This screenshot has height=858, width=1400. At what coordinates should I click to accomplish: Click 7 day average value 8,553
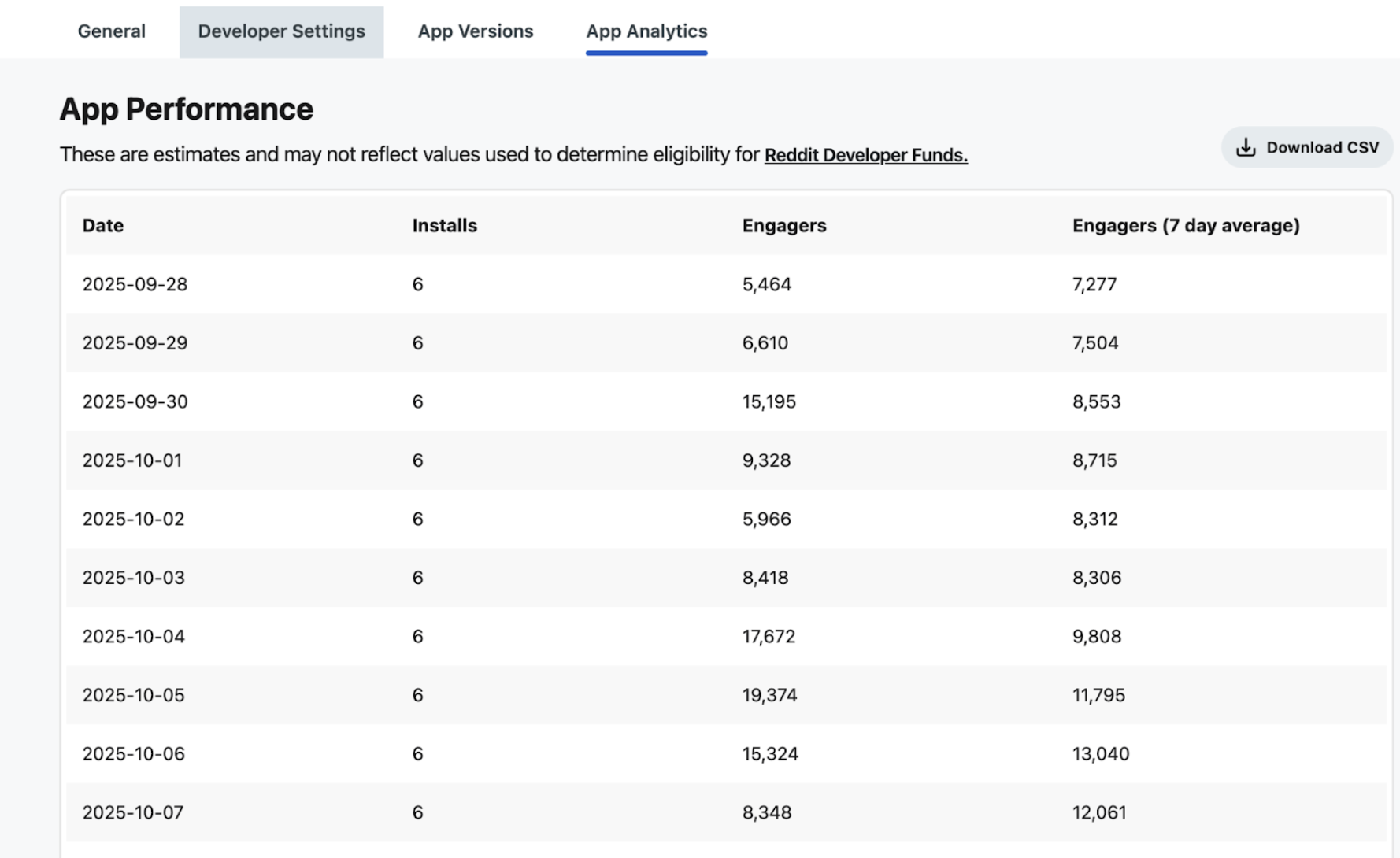coord(1096,401)
